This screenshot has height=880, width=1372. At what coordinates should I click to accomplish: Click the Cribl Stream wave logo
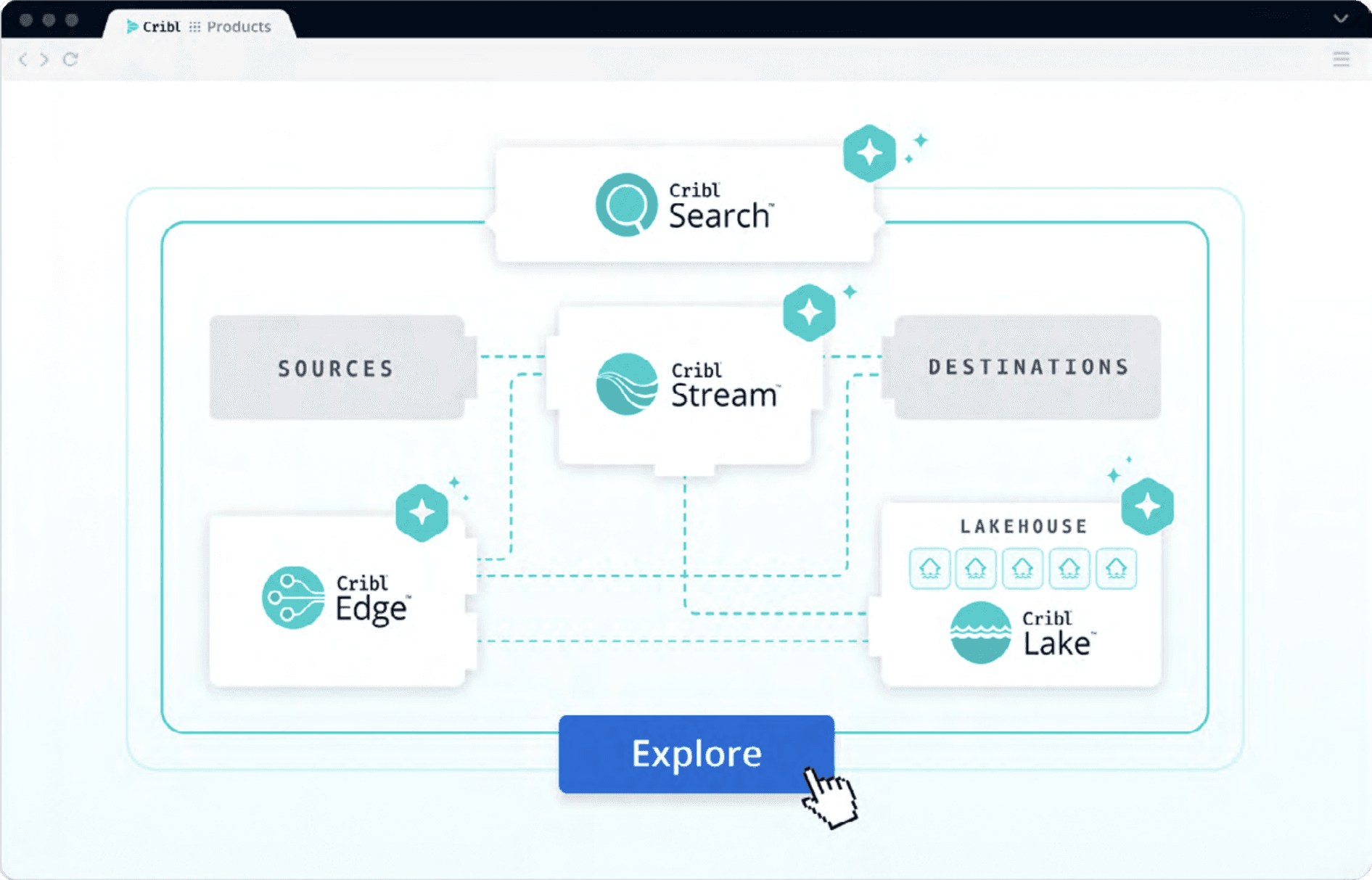click(626, 384)
